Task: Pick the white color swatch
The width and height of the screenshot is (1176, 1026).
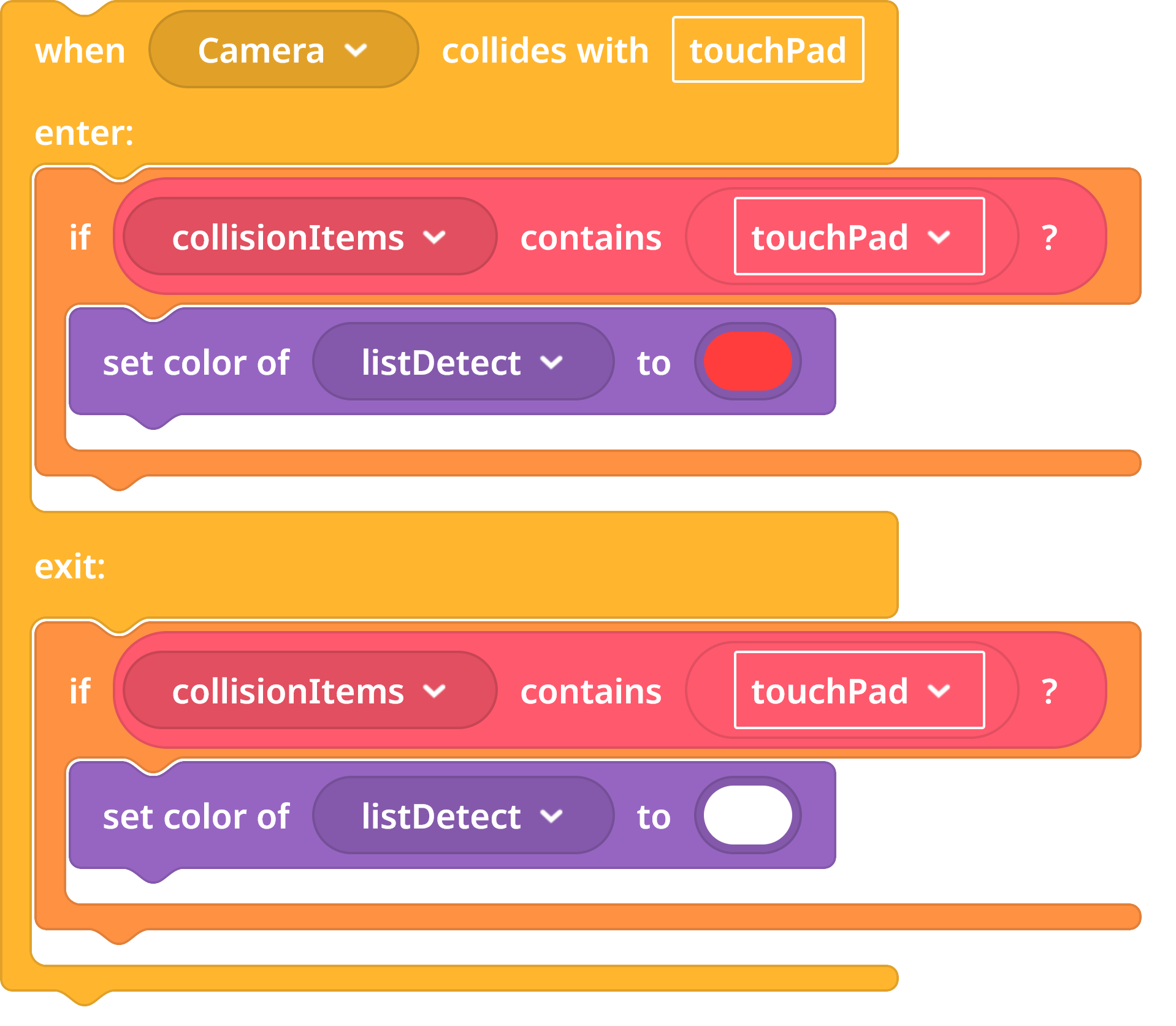Action: click(x=747, y=816)
